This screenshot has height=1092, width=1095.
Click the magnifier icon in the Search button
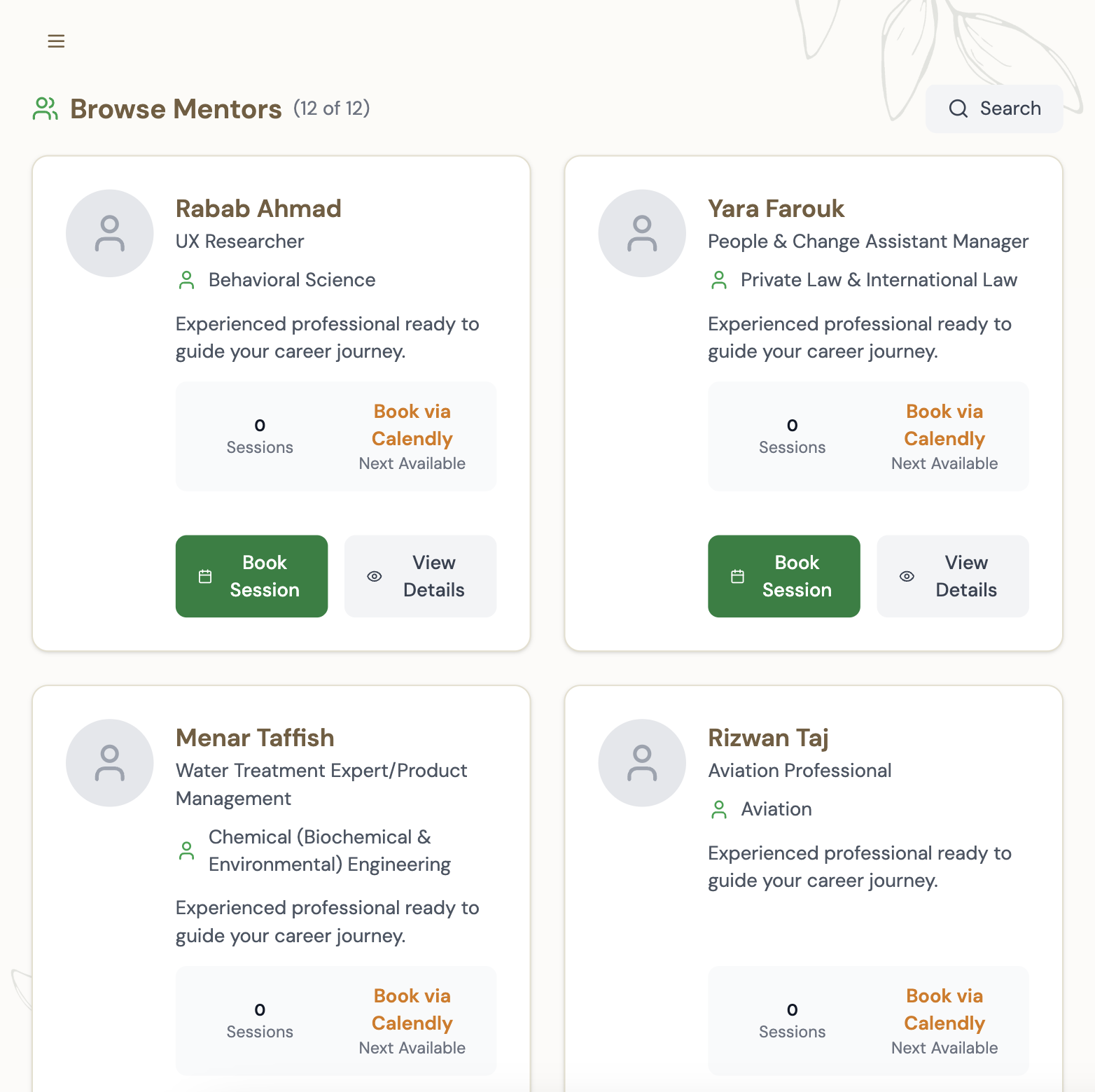point(958,108)
